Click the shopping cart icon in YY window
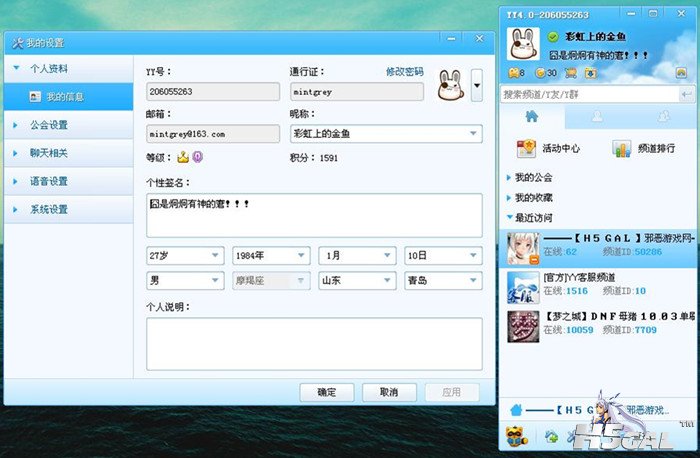Screen dimensions: 700x458 tap(571, 73)
